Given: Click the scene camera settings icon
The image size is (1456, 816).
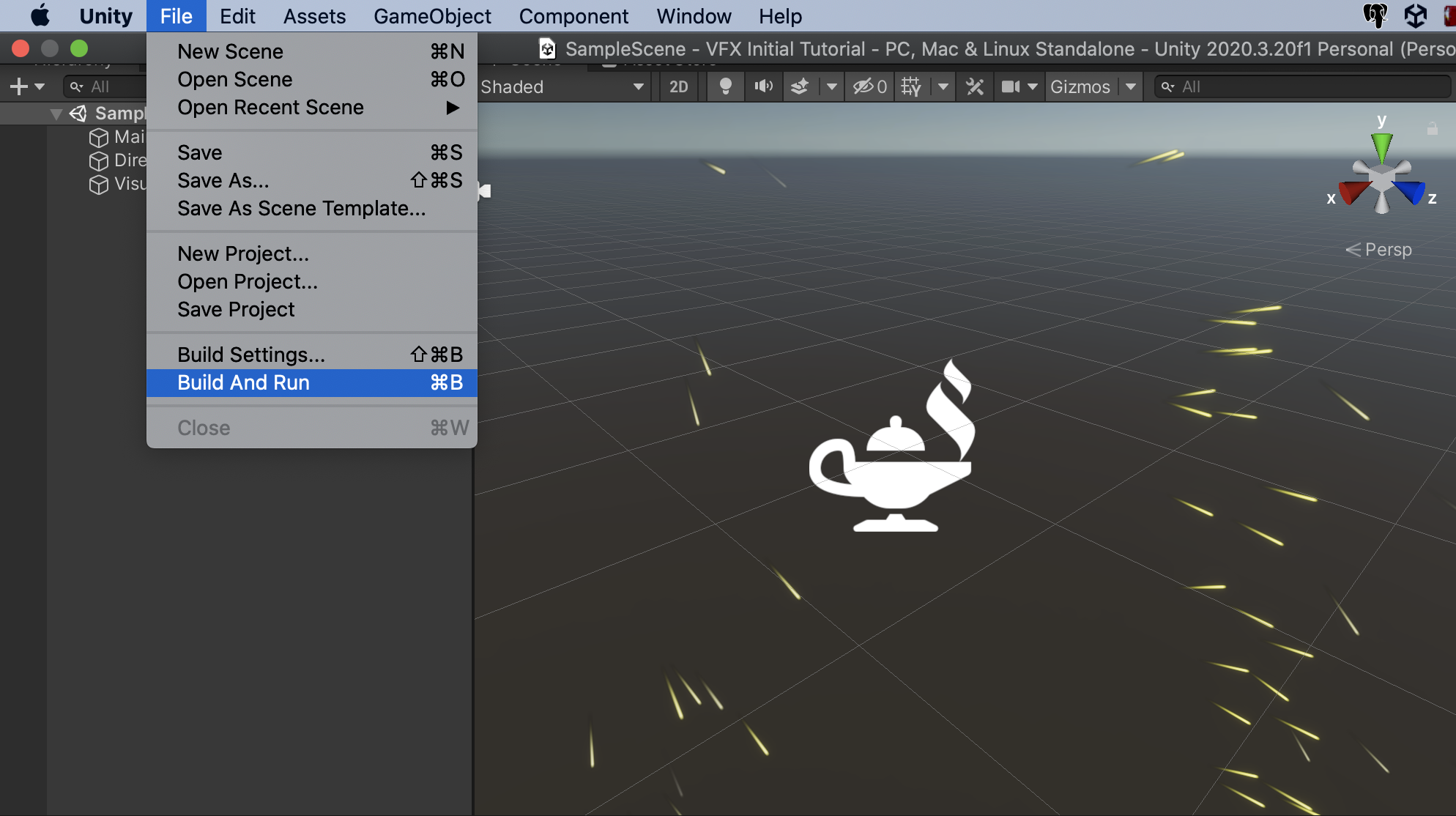Looking at the screenshot, I should [1011, 86].
